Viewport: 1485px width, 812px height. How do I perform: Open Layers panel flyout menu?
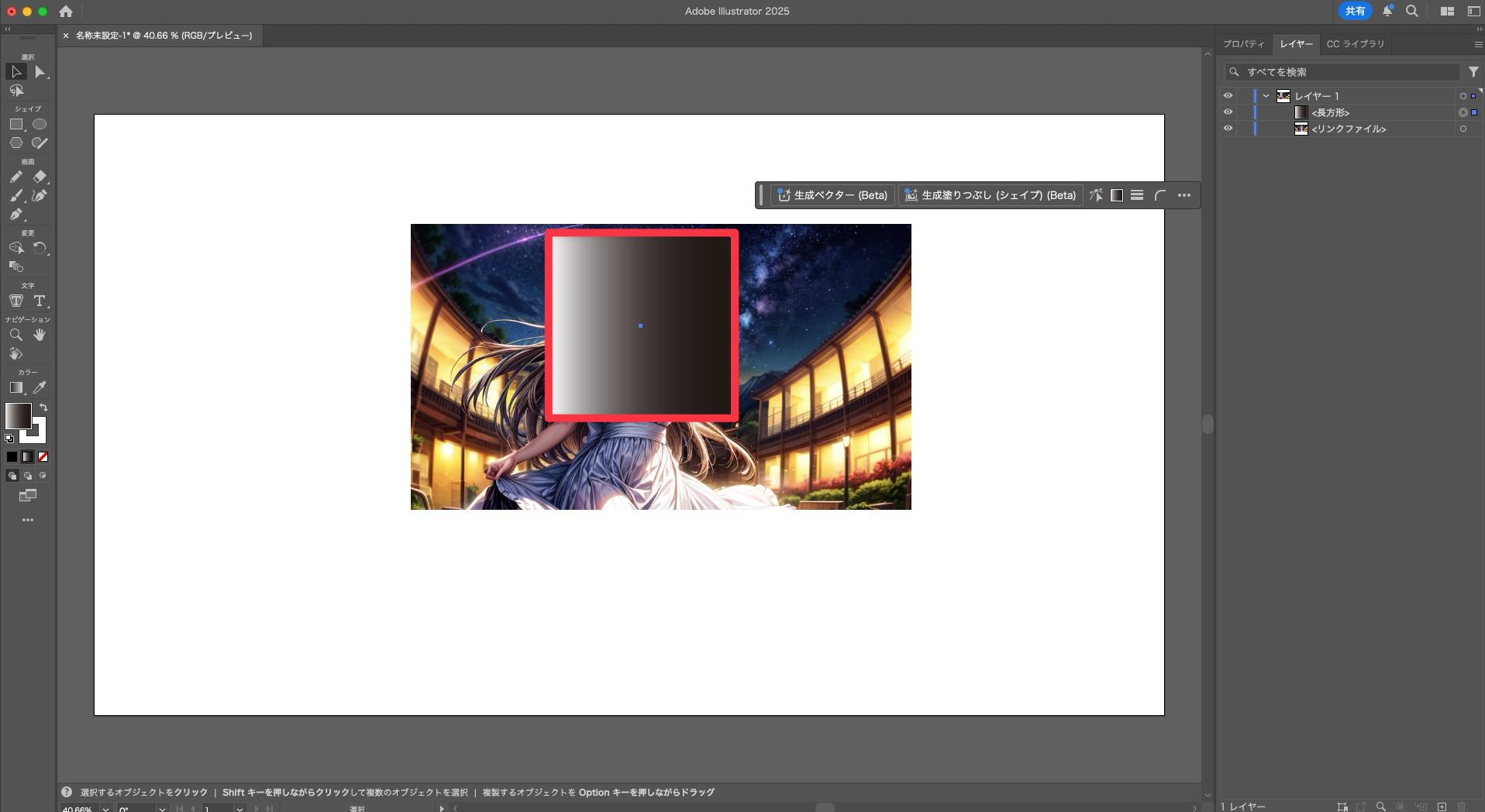[x=1477, y=44]
